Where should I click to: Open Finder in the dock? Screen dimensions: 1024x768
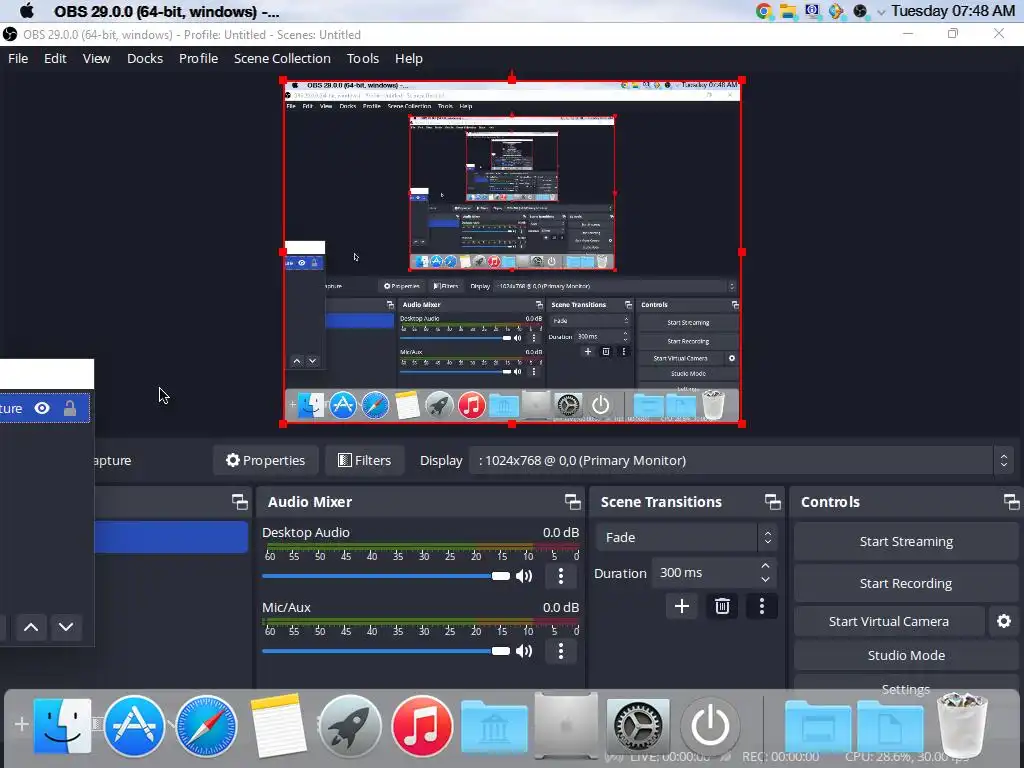62,726
